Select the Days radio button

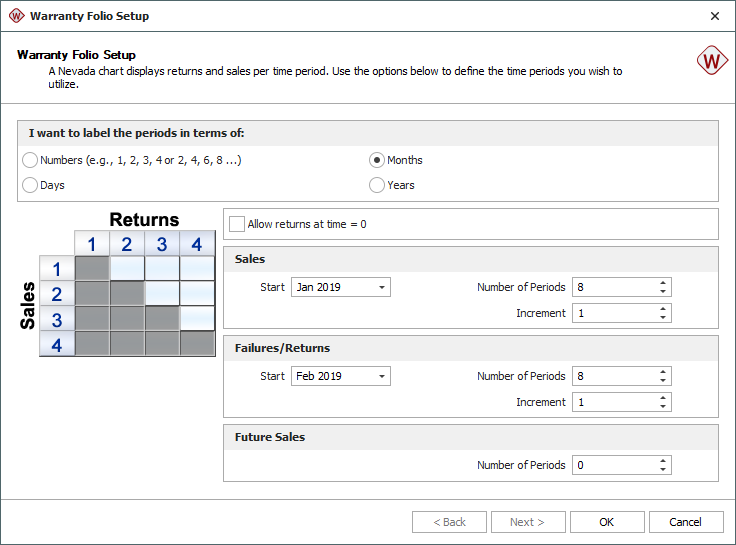[x=31, y=185]
